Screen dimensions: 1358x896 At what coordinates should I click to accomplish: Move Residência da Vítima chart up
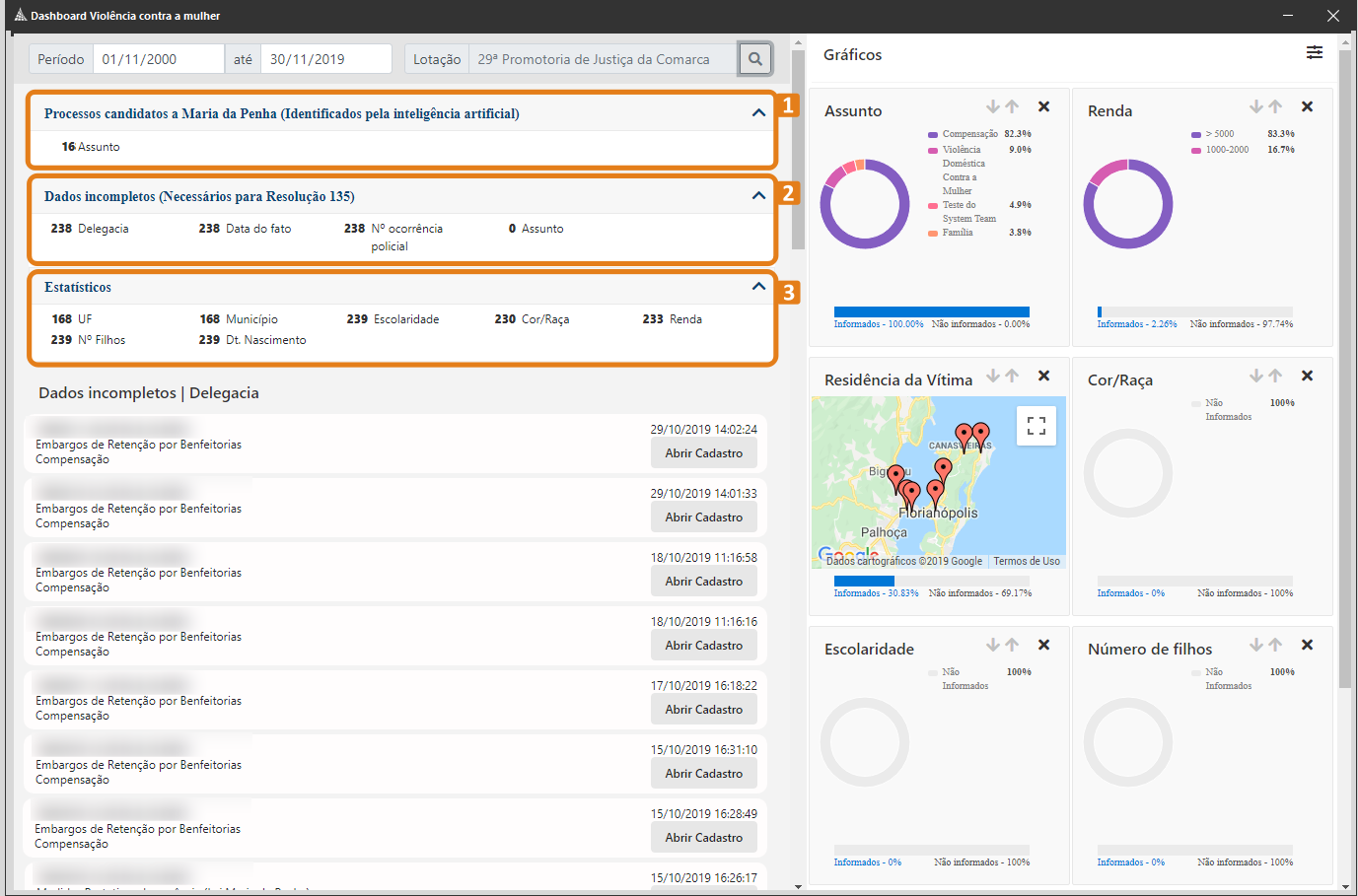pos(1012,376)
